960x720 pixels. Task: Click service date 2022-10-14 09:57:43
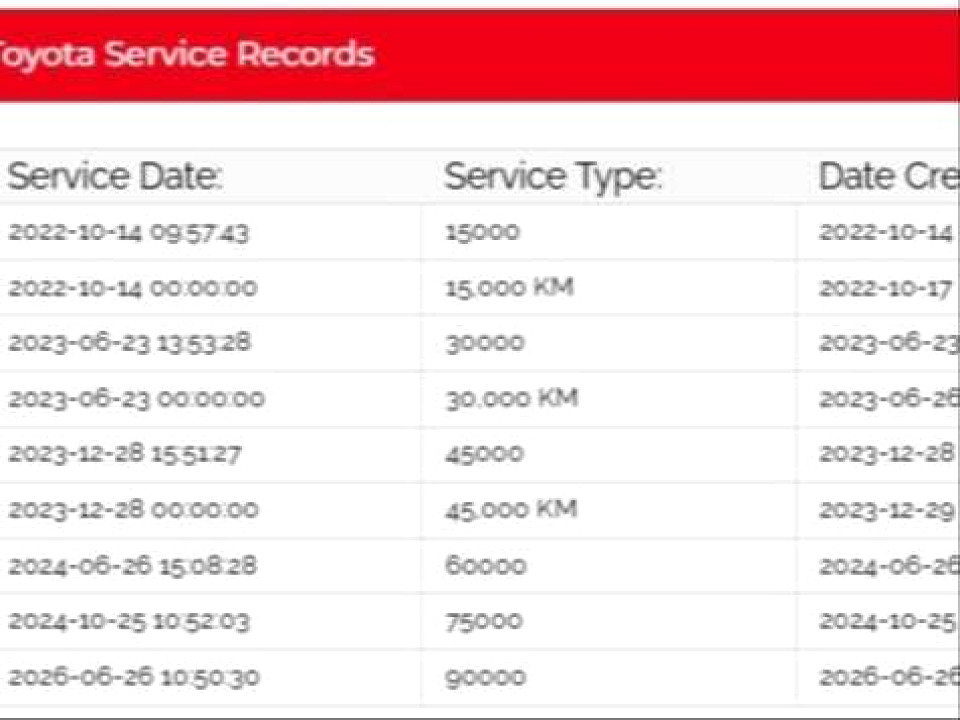(x=129, y=233)
